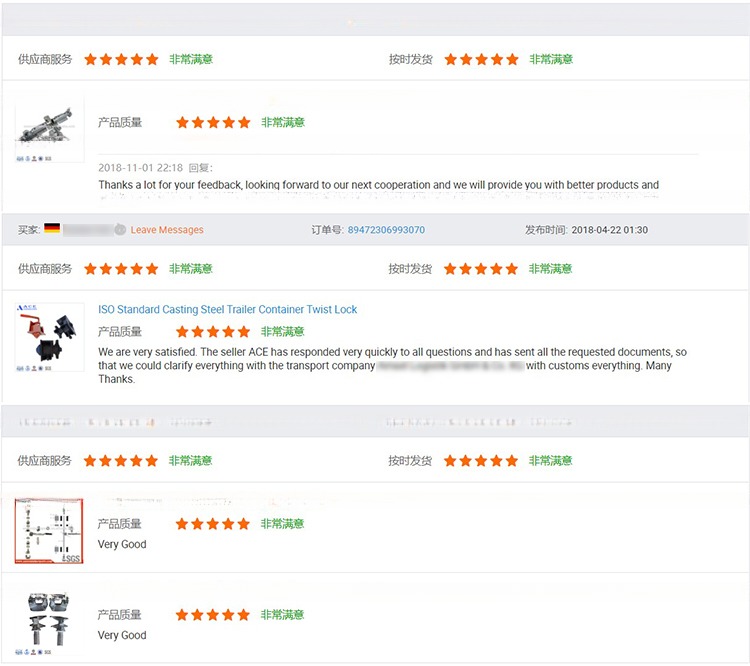Click star rating of first product quality row
The width and height of the screenshot is (750, 666).
point(213,122)
